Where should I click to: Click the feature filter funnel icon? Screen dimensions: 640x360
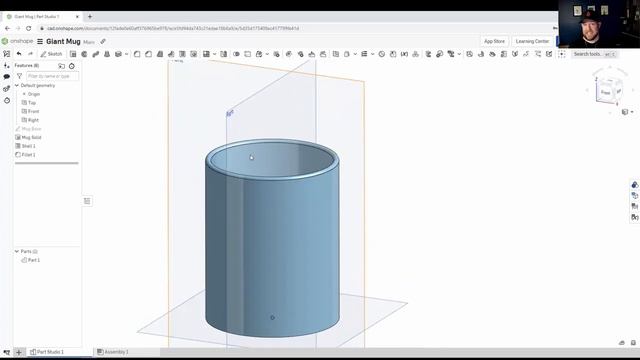(x=19, y=76)
